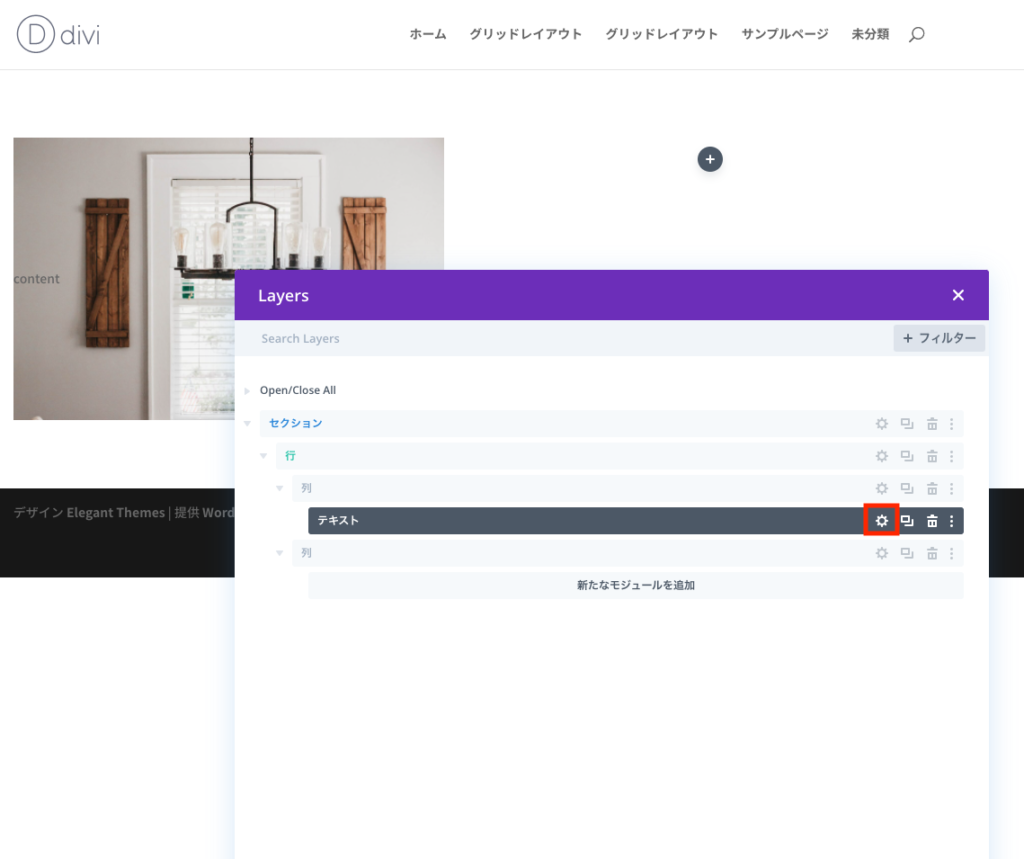Click 新たなモジュールを追加 button
This screenshot has height=859, width=1024.
(x=635, y=585)
